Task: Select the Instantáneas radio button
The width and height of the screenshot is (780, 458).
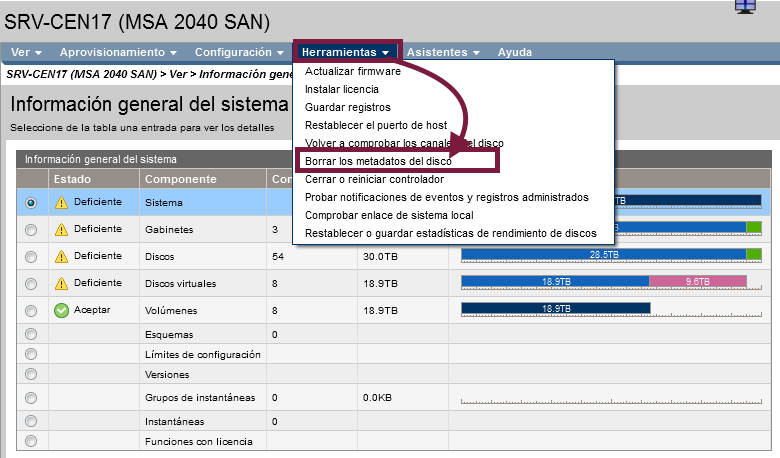Action: (x=31, y=421)
